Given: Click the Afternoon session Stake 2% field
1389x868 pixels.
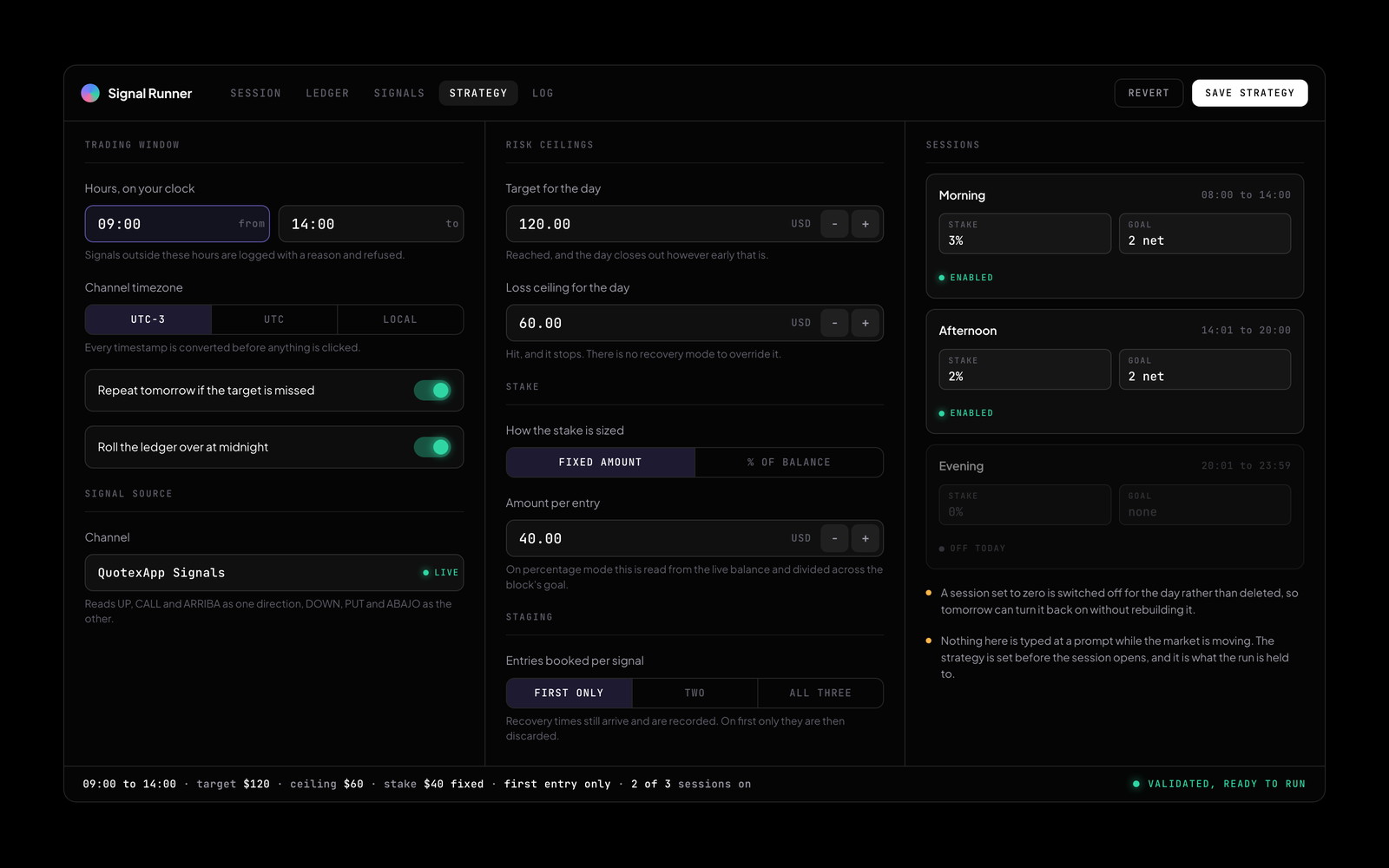Looking at the screenshot, I should 1024,369.
